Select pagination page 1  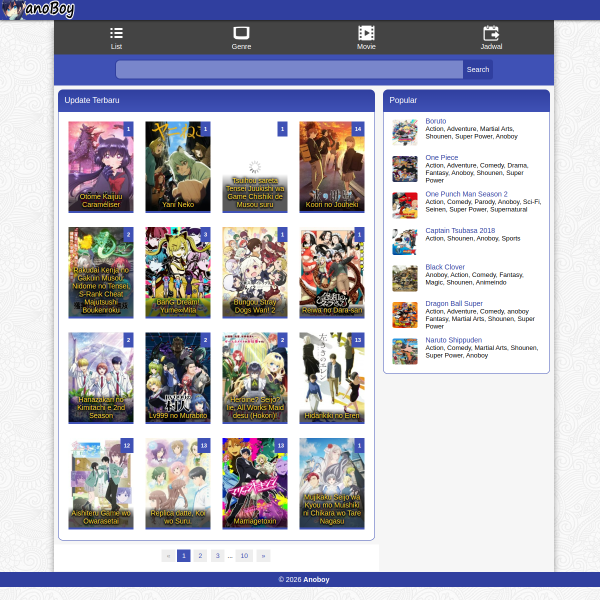[x=184, y=556]
